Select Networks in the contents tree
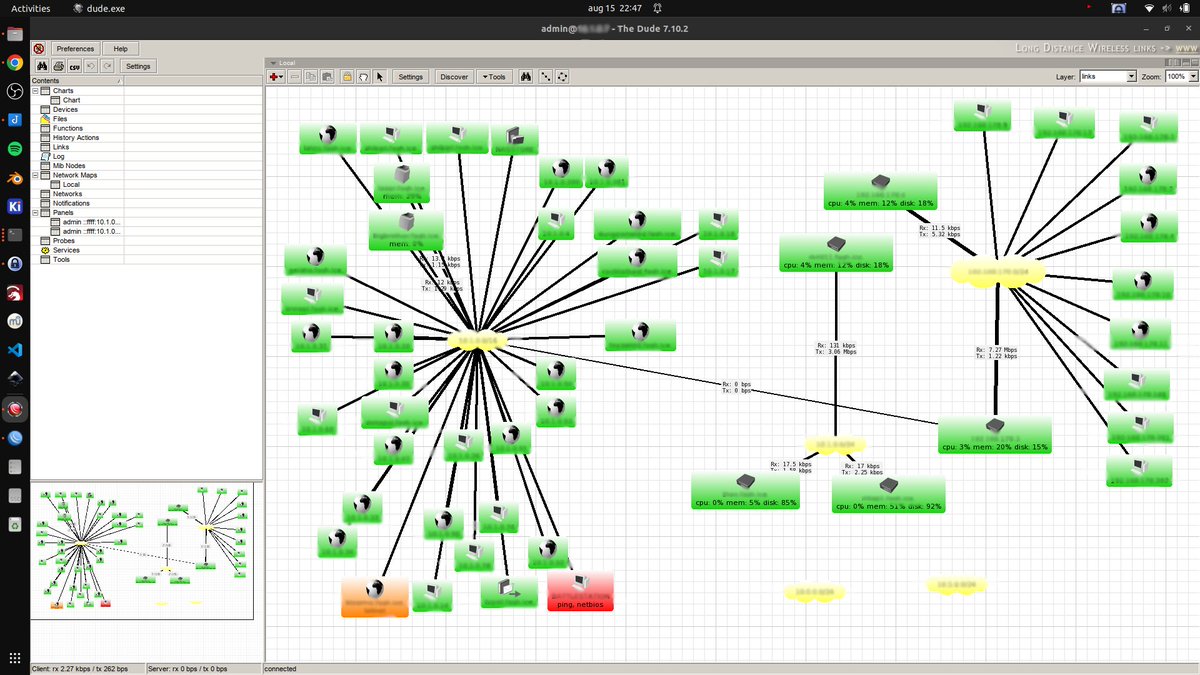This screenshot has height=675, width=1200. (67, 194)
